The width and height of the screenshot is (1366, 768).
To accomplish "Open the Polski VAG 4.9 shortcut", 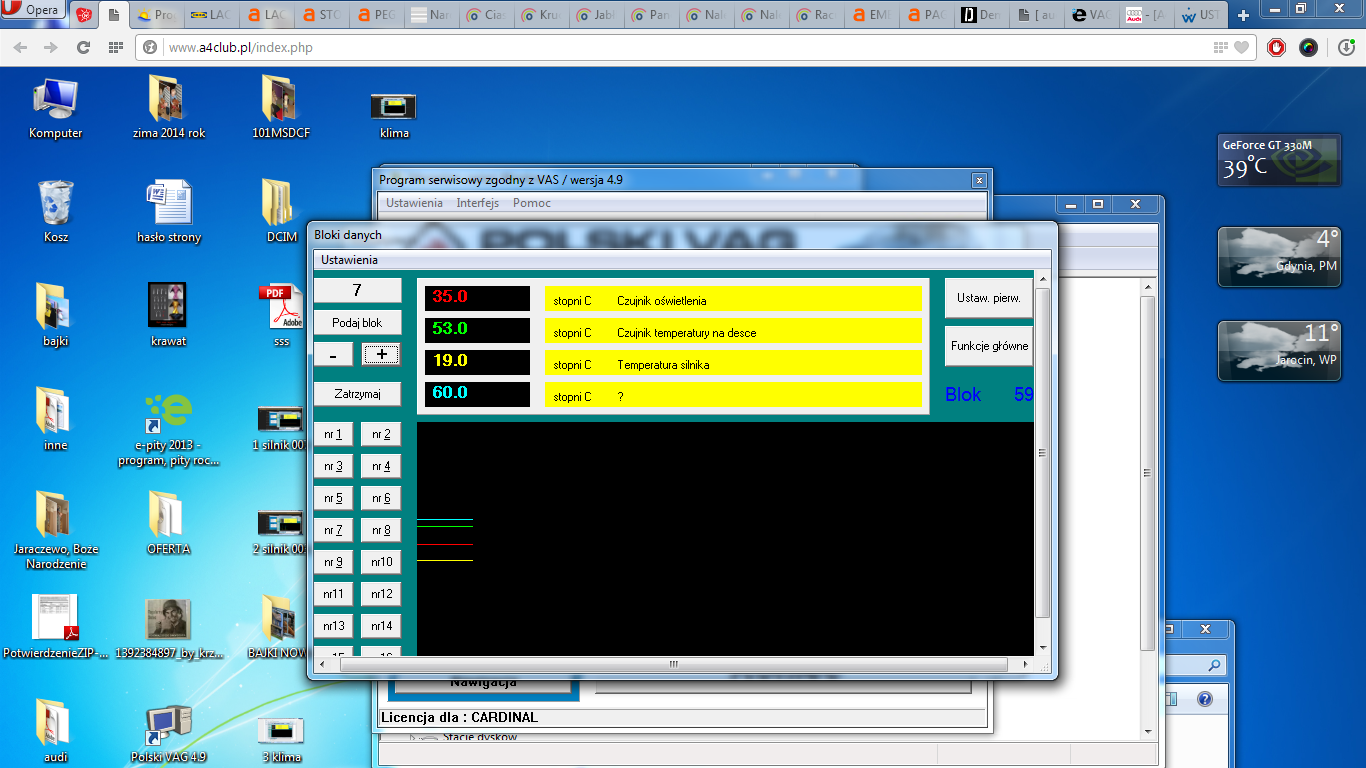I will tap(168, 726).
